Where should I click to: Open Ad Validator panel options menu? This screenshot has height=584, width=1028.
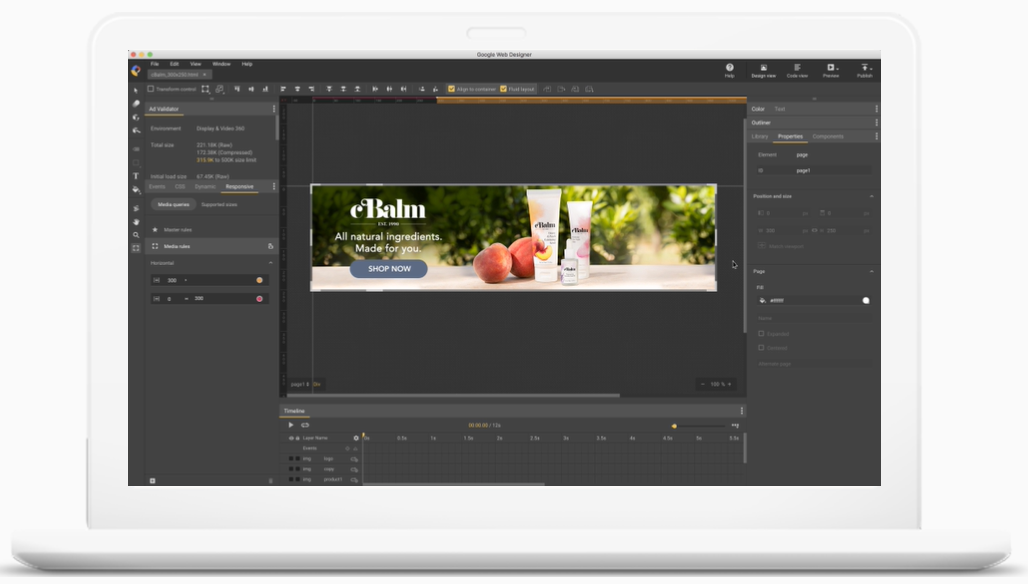[x=273, y=109]
